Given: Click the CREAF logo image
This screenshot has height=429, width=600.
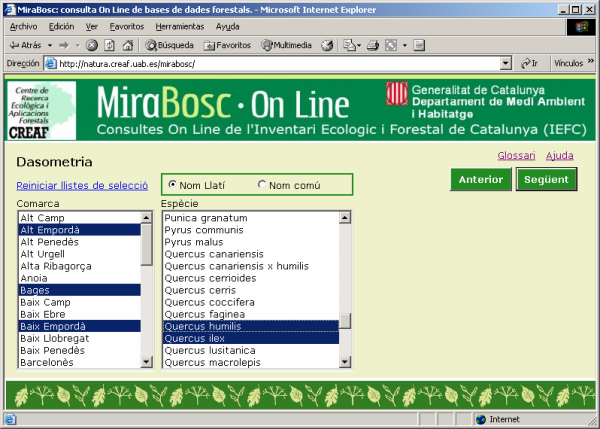Looking at the screenshot, I should coord(42,111).
